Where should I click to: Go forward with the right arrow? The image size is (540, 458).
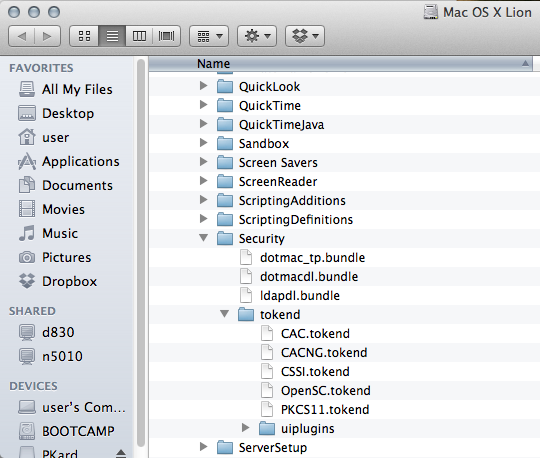[x=48, y=36]
